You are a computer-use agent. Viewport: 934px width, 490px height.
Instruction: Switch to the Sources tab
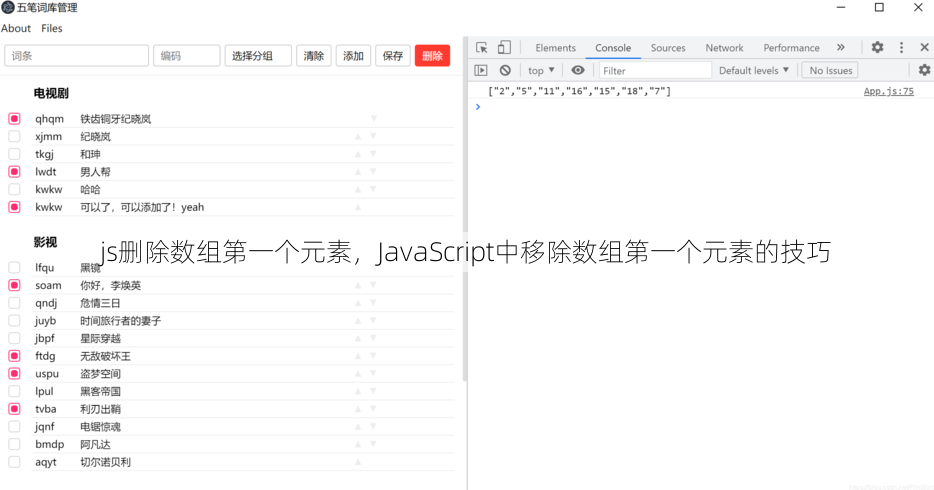click(668, 48)
